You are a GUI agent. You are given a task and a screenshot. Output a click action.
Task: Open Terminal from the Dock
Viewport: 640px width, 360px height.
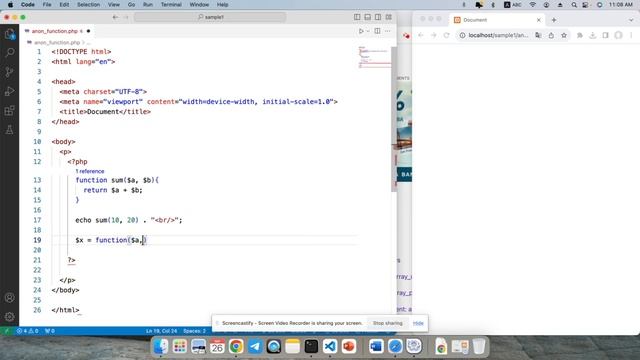[311, 347]
